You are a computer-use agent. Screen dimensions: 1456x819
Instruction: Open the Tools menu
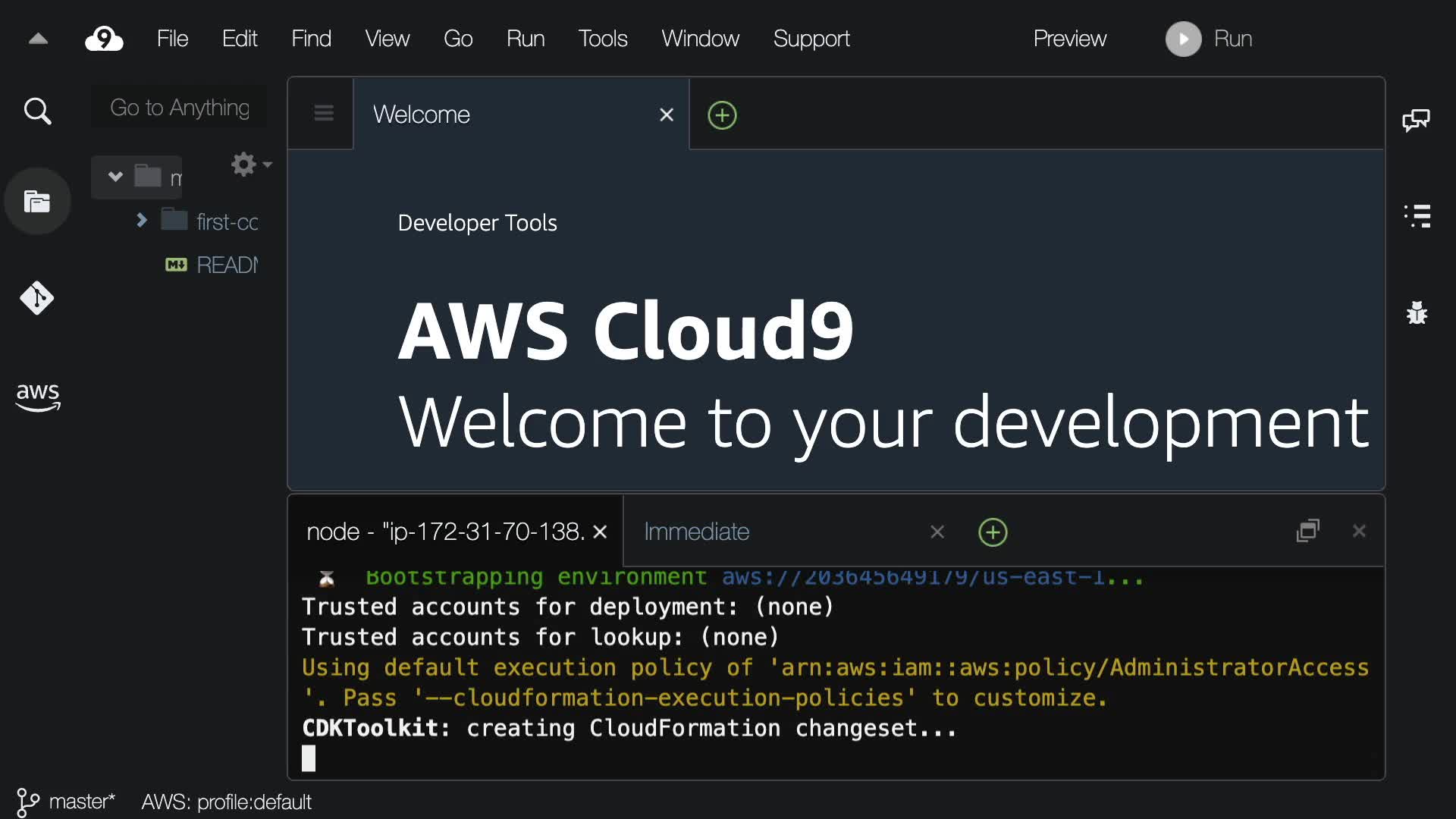pyautogui.click(x=603, y=39)
